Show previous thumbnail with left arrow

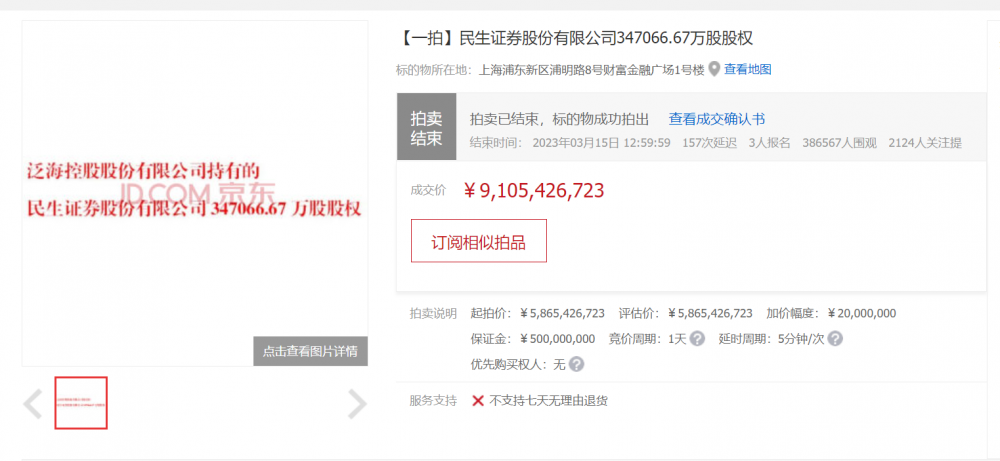[33, 404]
